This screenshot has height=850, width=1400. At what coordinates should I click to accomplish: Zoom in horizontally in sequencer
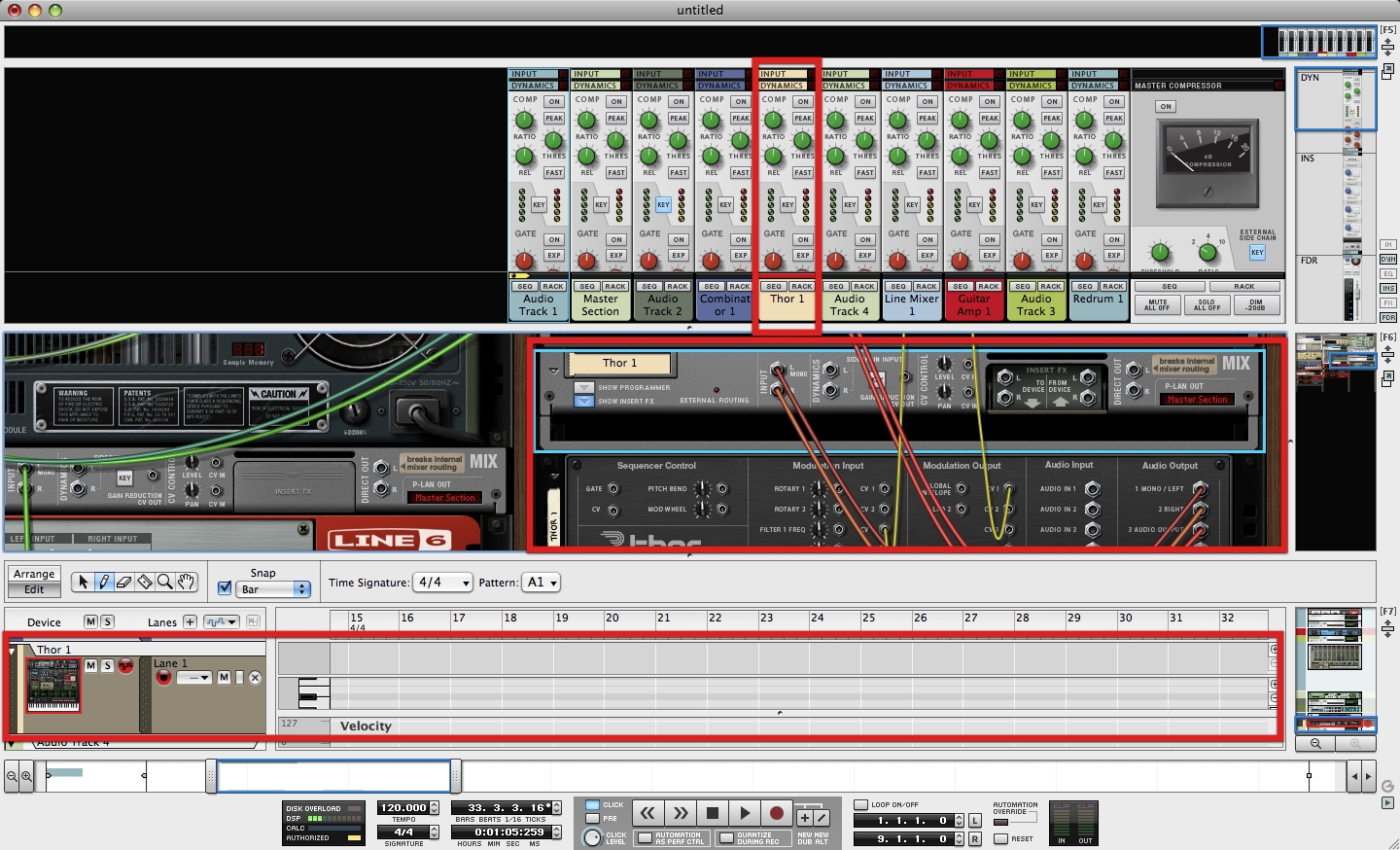click(x=26, y=776)
